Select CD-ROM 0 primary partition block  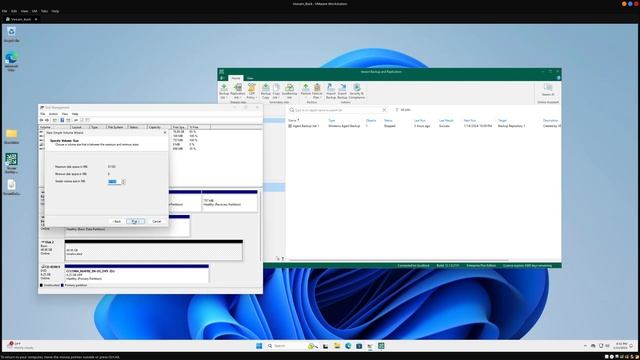pyautogui.click(x=136, y=273)
